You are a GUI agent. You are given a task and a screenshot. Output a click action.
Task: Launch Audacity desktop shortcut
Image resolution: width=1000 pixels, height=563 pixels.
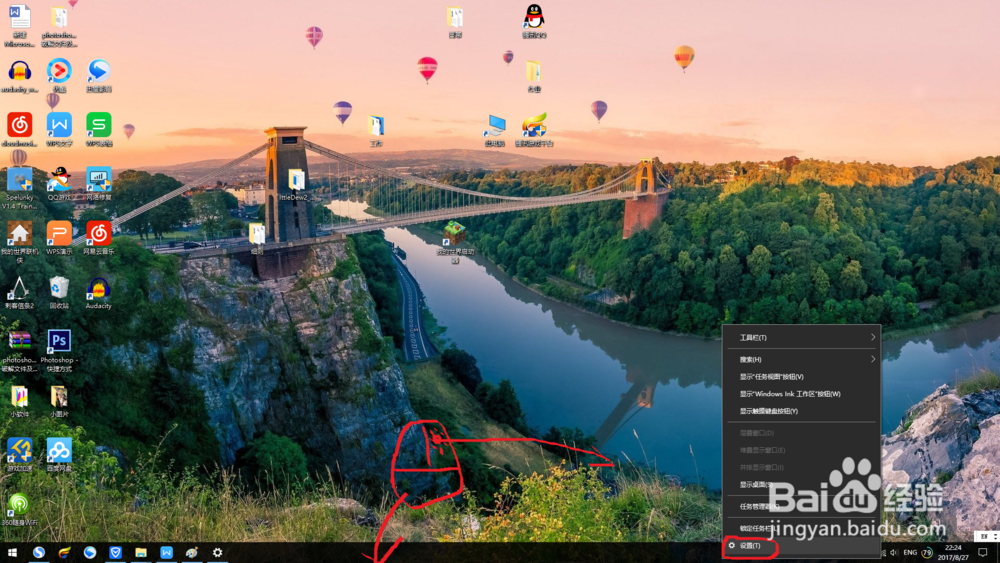point(99,293)
